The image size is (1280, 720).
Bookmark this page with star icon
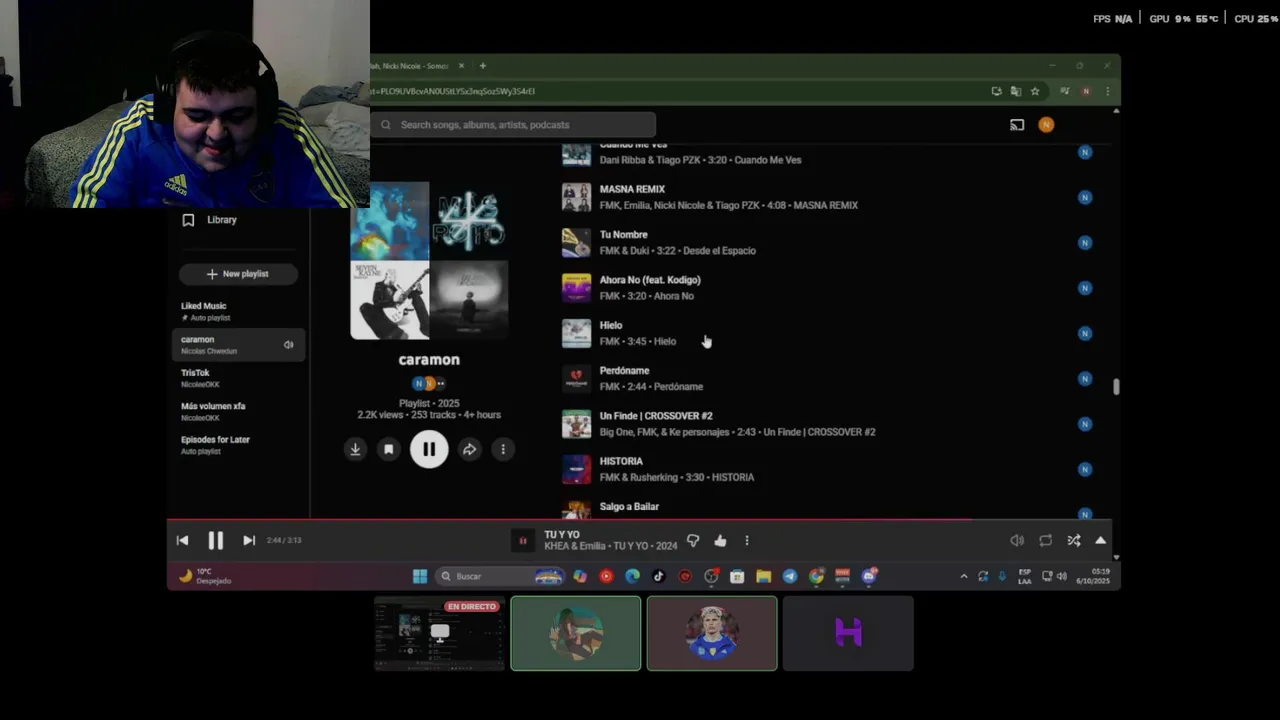pos(1035,91)
